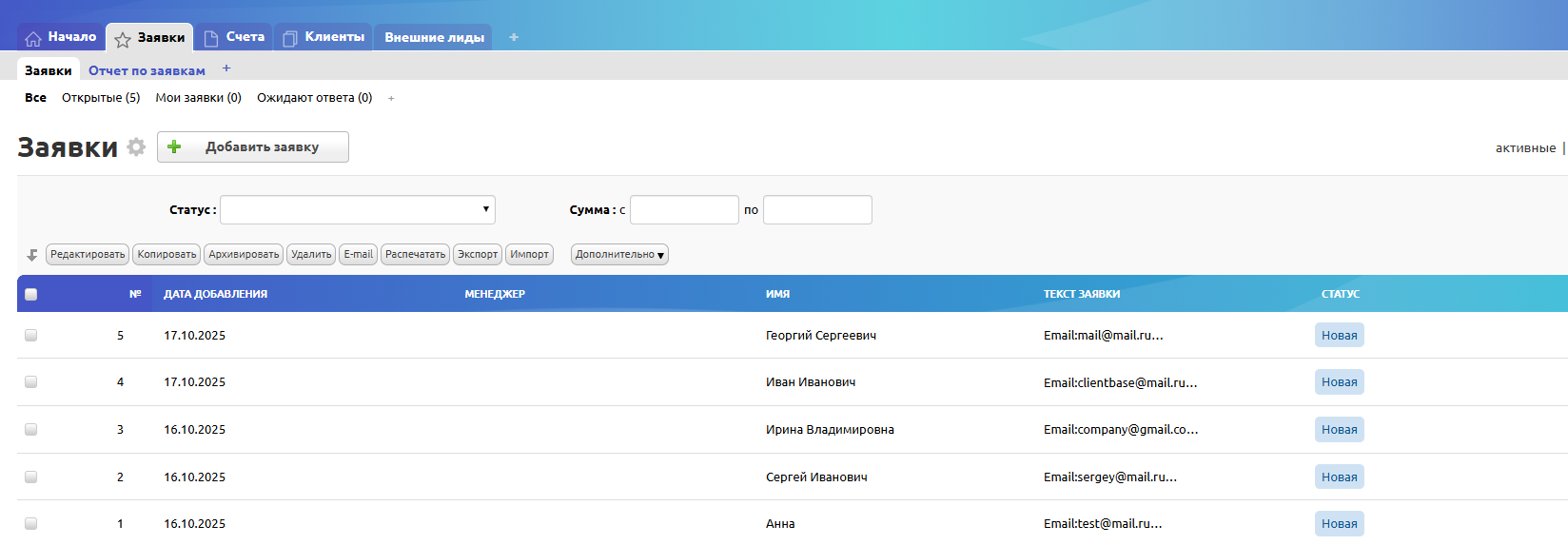Click the orange plus icon after filter list
Image resolution: width=1568 pixels, height=545 pixels.
pyautogui.click(x=391, y=99)
